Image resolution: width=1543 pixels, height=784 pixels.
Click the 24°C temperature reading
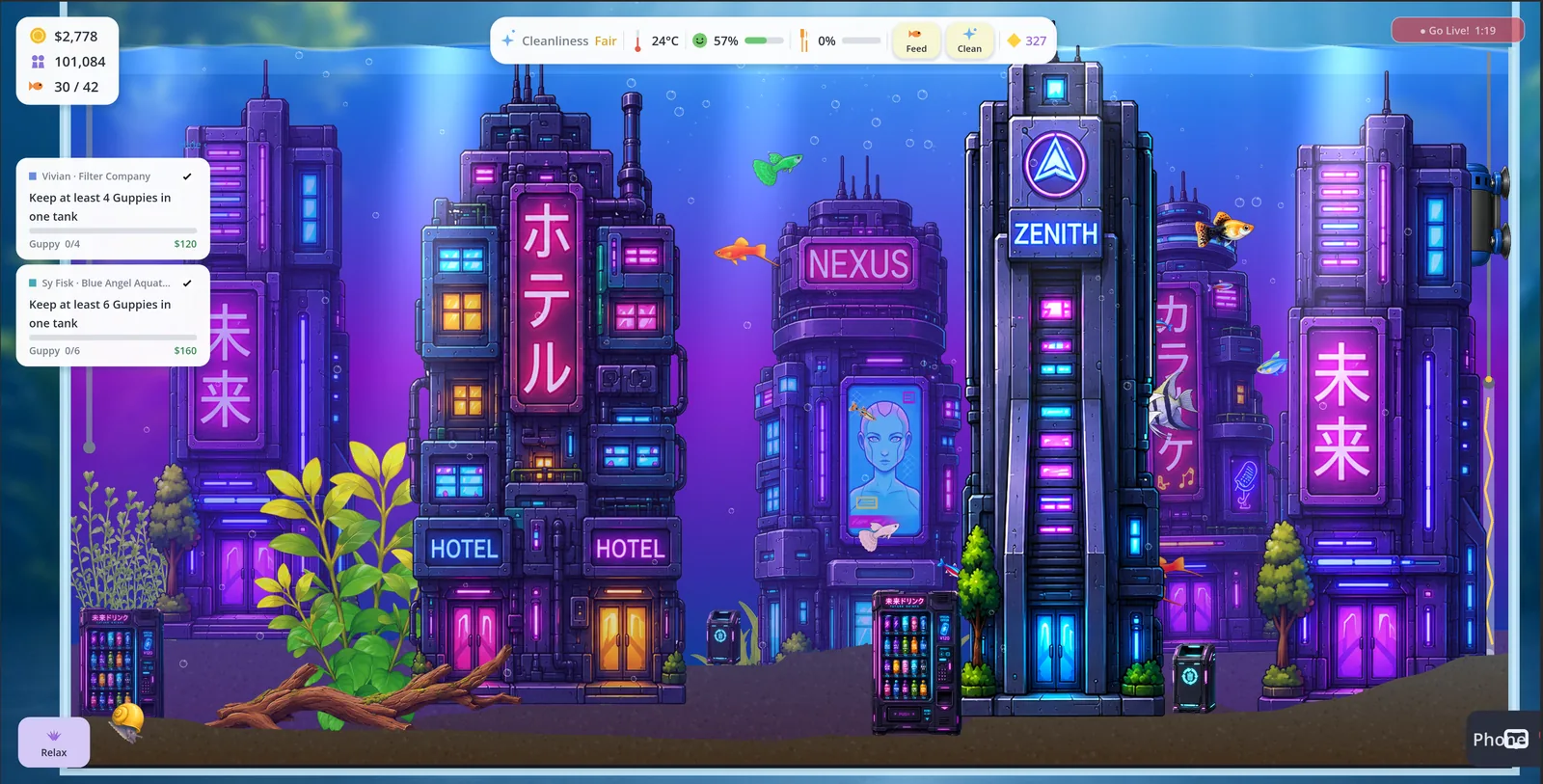664,41
